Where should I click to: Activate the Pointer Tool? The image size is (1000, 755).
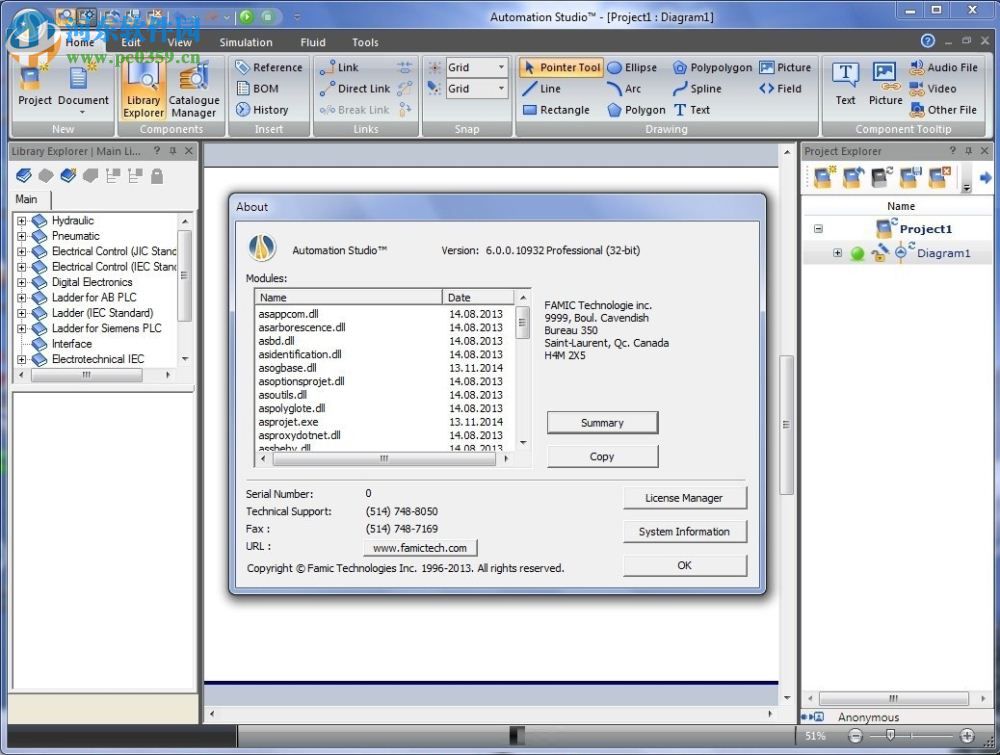561,67
